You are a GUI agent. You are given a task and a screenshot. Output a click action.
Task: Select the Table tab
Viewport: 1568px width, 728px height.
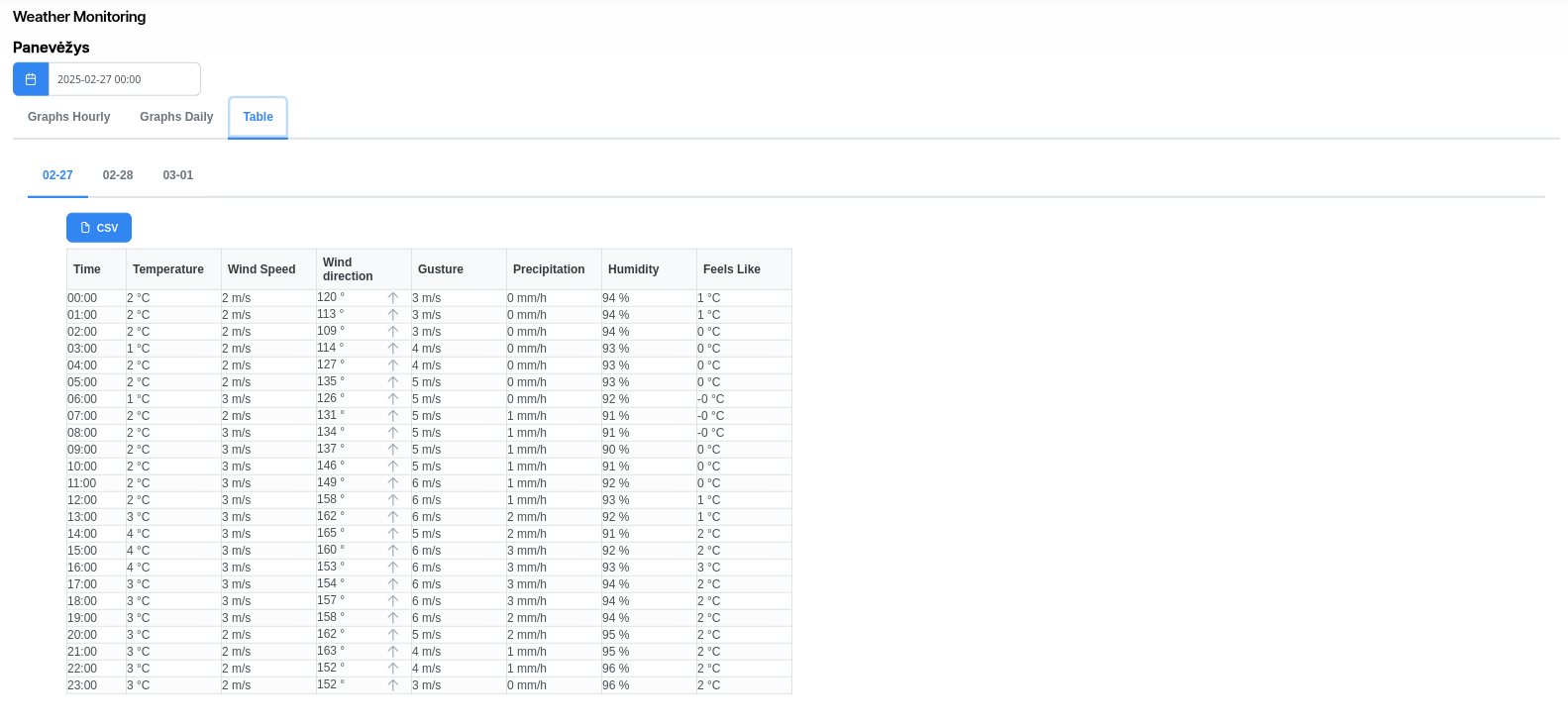(258, 117)
